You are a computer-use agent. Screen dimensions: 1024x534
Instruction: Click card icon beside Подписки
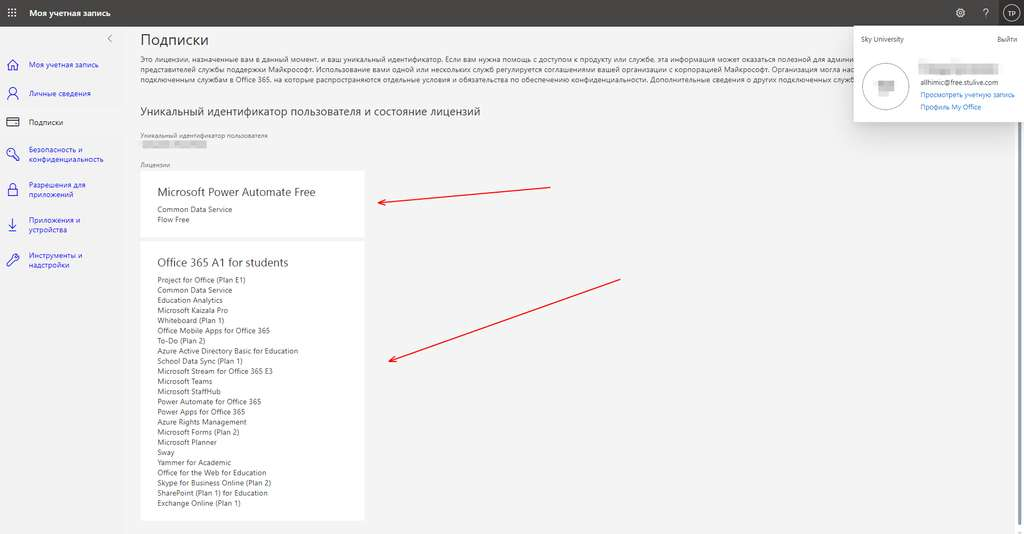click(12, 122)
